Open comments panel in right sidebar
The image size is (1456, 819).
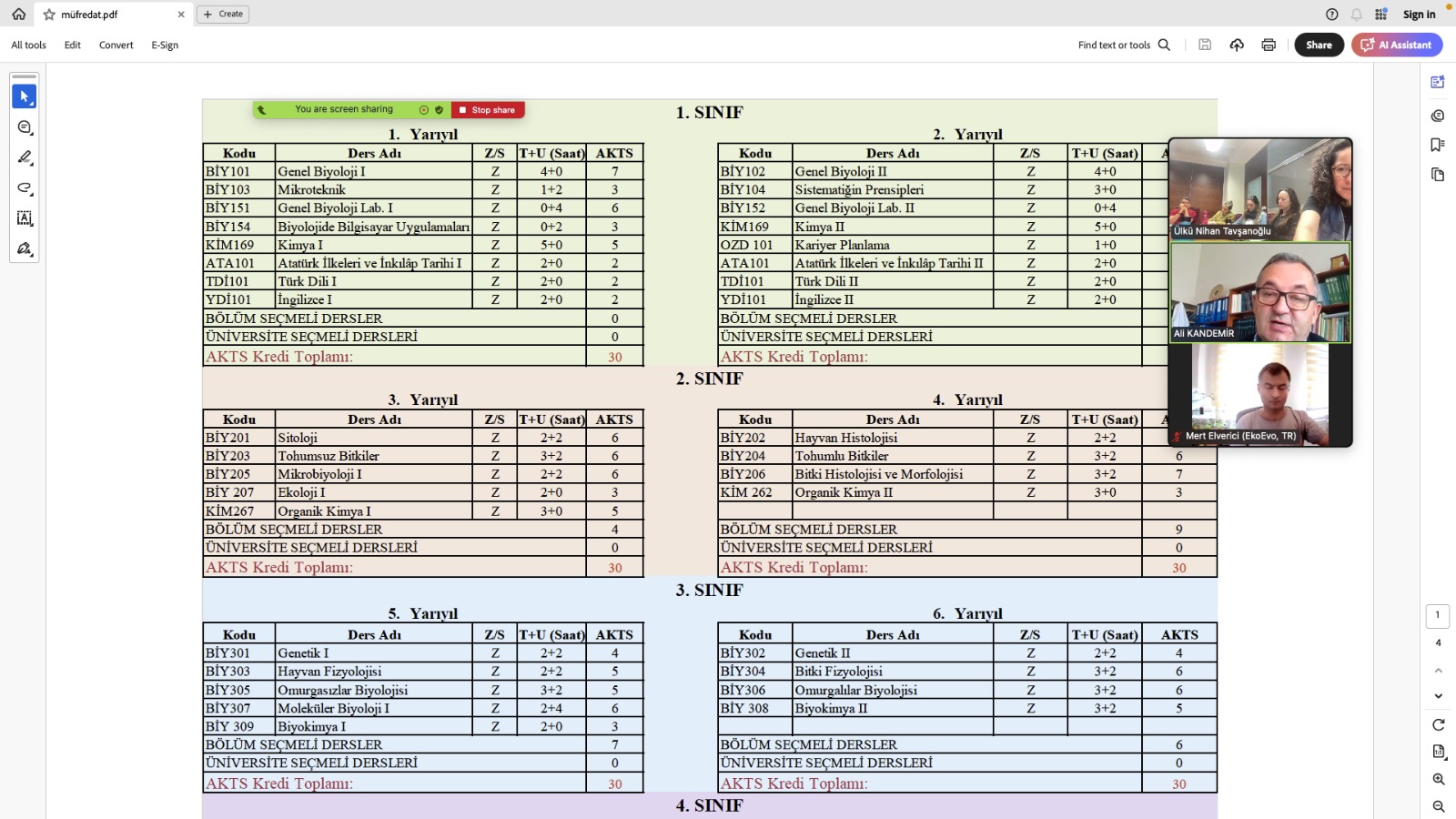[1438, 116]
